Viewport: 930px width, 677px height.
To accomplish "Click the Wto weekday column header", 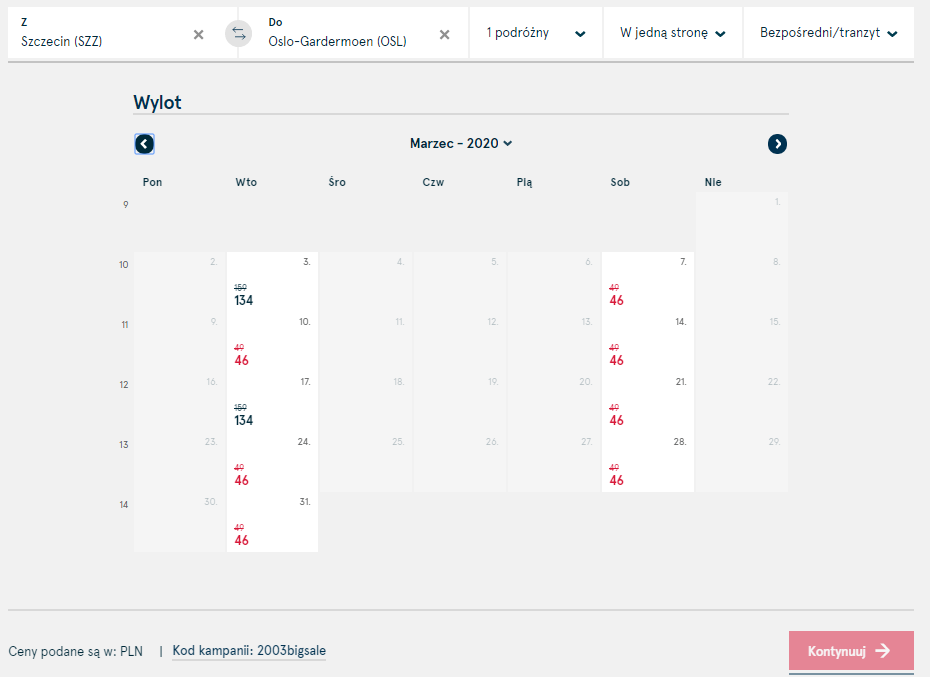I will 246,182.
